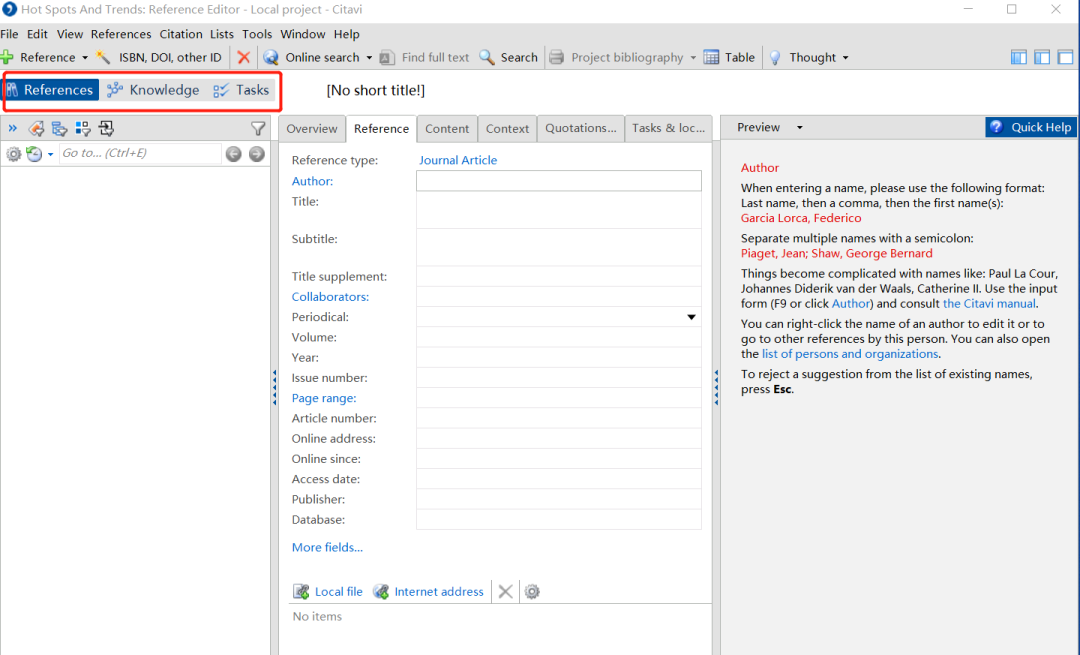Open the Citavi manual link

coord(989,304)
